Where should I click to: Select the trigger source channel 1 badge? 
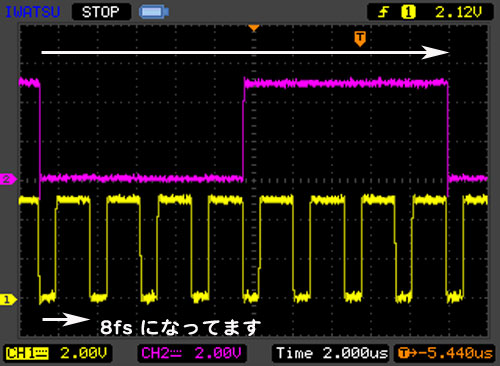408,12
